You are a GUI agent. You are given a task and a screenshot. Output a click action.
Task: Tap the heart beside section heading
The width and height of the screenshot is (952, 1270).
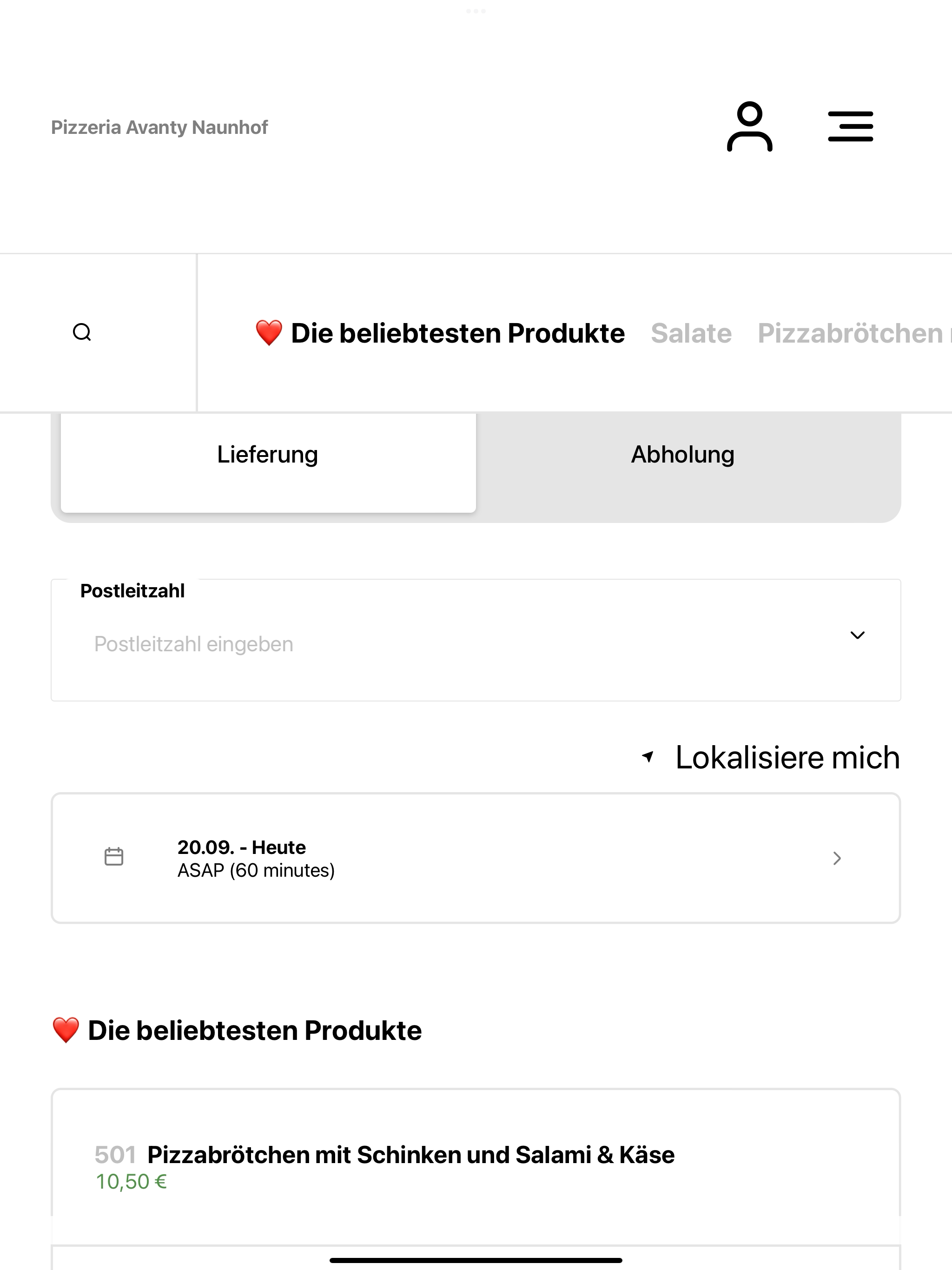(66, 1030)
